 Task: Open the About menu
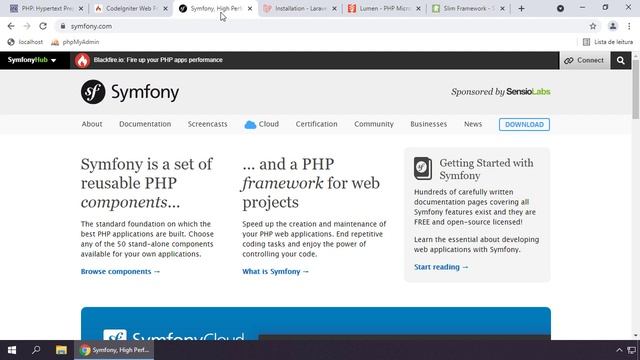(x=92, y=124)
